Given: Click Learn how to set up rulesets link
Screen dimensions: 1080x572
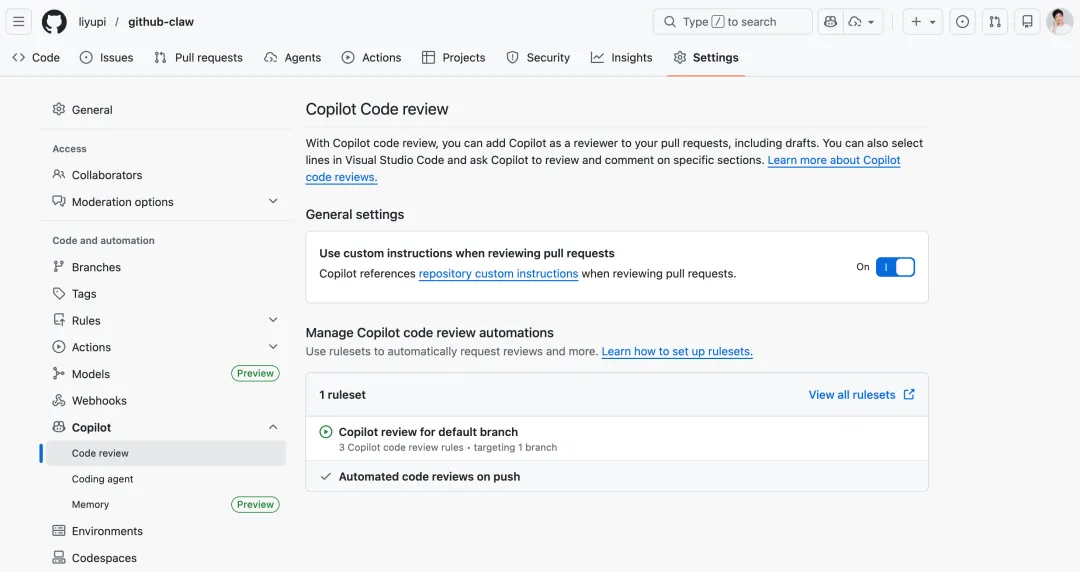Looking at the screenshot, I should [677, 352].
